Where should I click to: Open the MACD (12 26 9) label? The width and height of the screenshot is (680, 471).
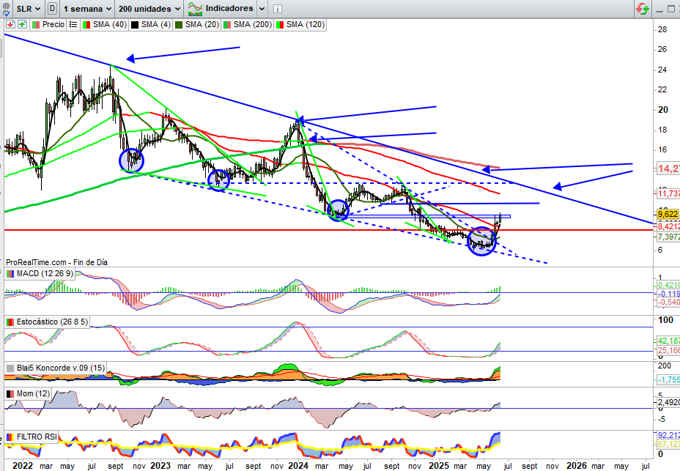tap(45, 274)
